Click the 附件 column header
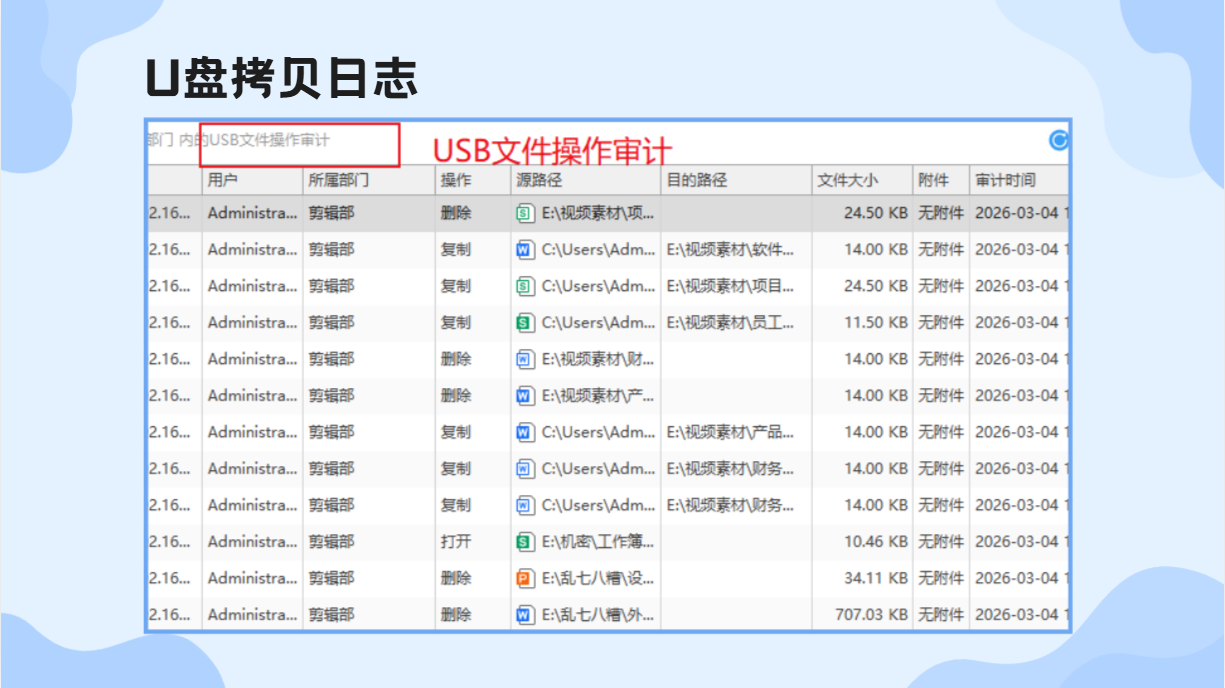Image resolution: width=1225 pixels, height=688 pixels. (941, 180)
